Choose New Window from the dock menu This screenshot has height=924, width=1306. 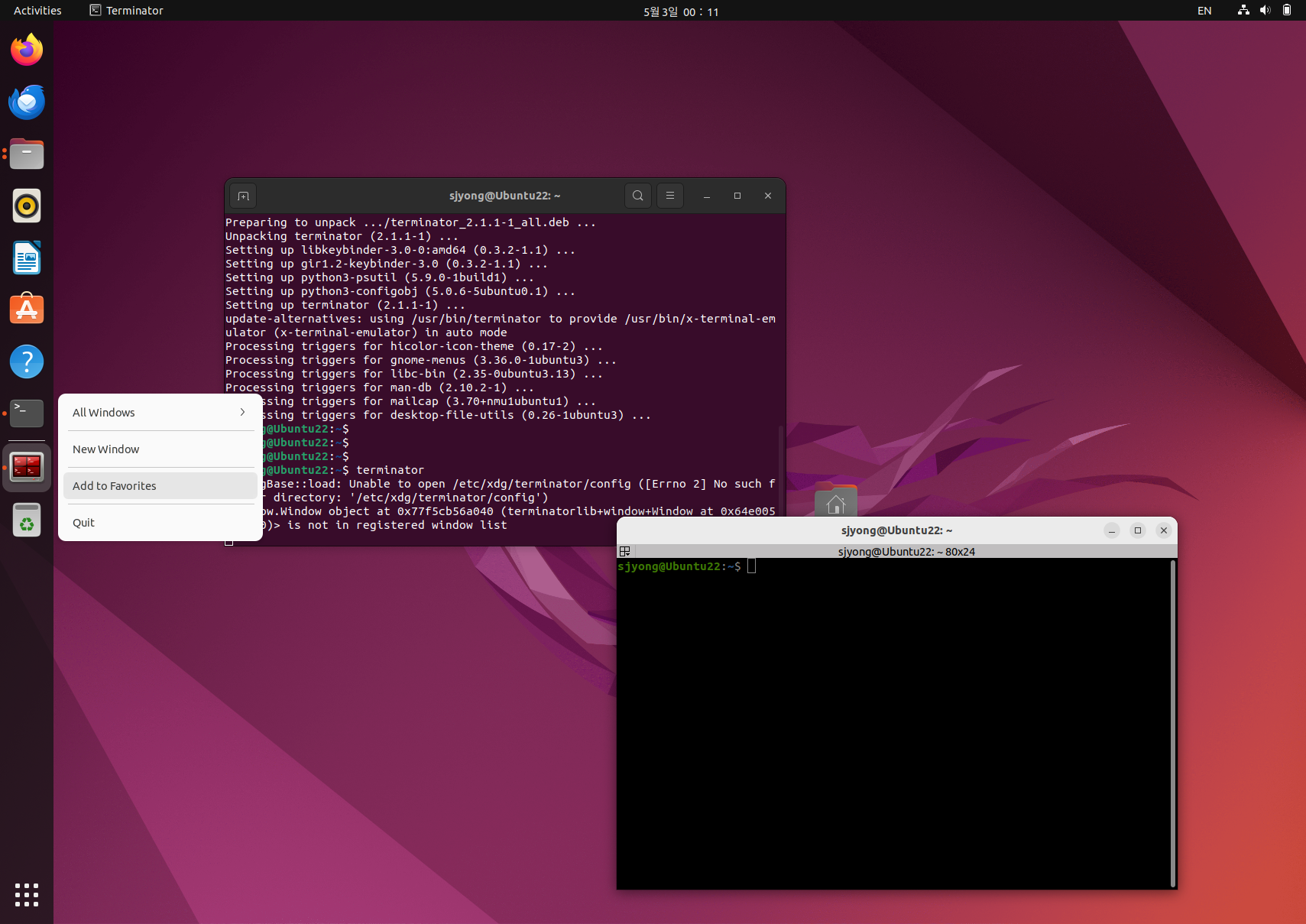[x=160, y=449]
